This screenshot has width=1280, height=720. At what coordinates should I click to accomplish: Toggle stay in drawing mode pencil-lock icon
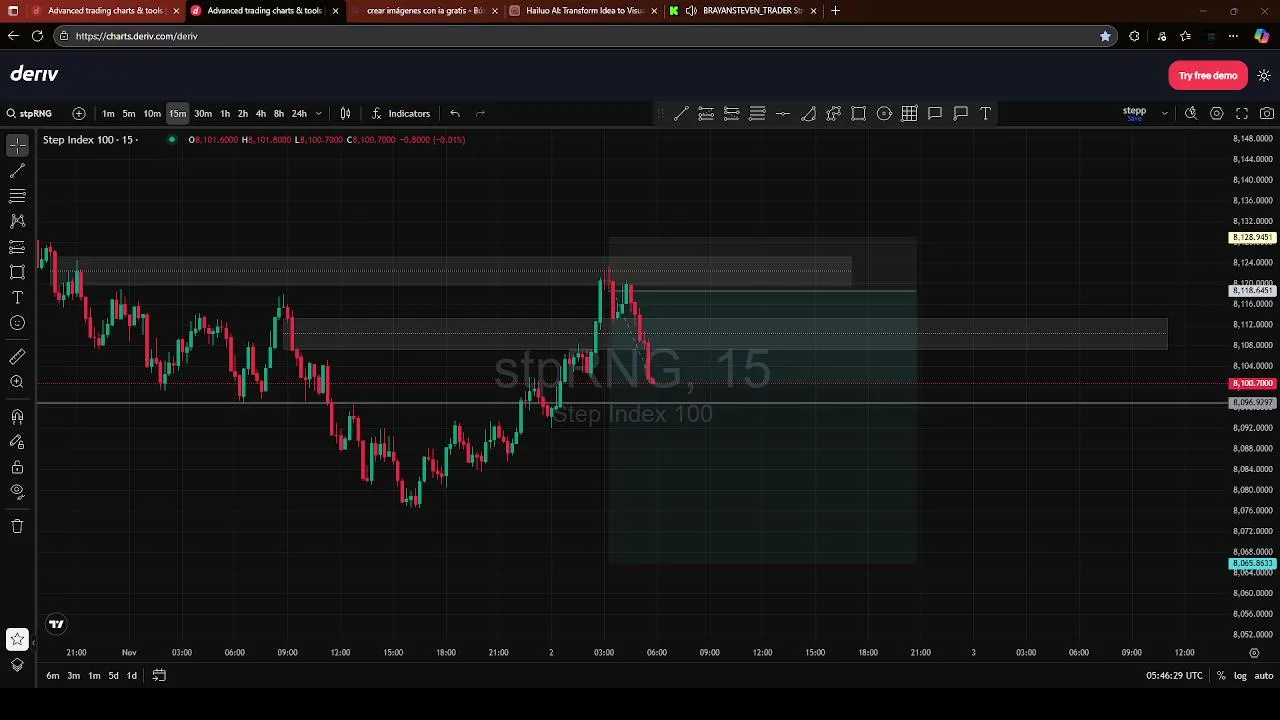[17, 442]
